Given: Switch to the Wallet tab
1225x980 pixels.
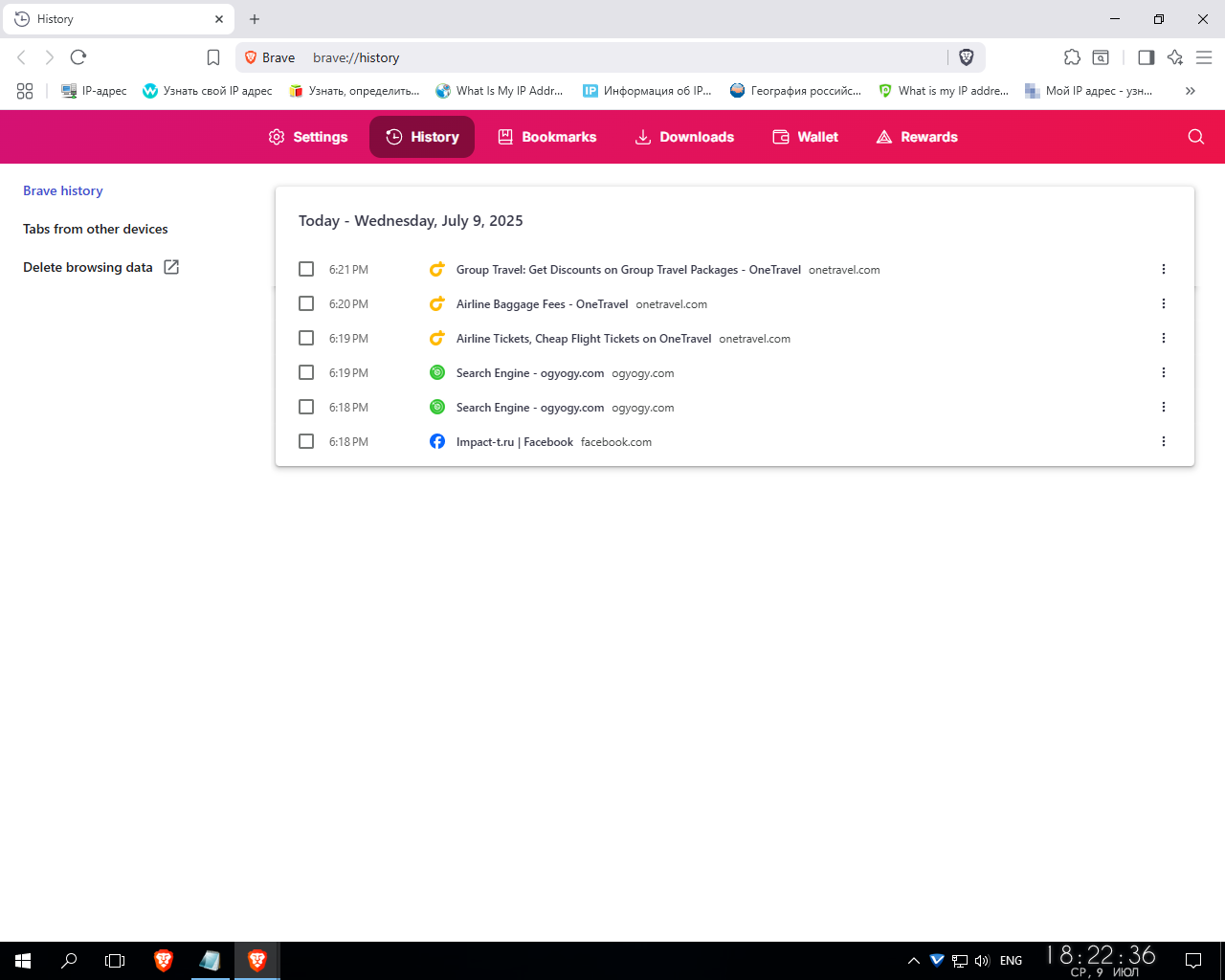Looking at the screenshot, I should click(806, 137).
